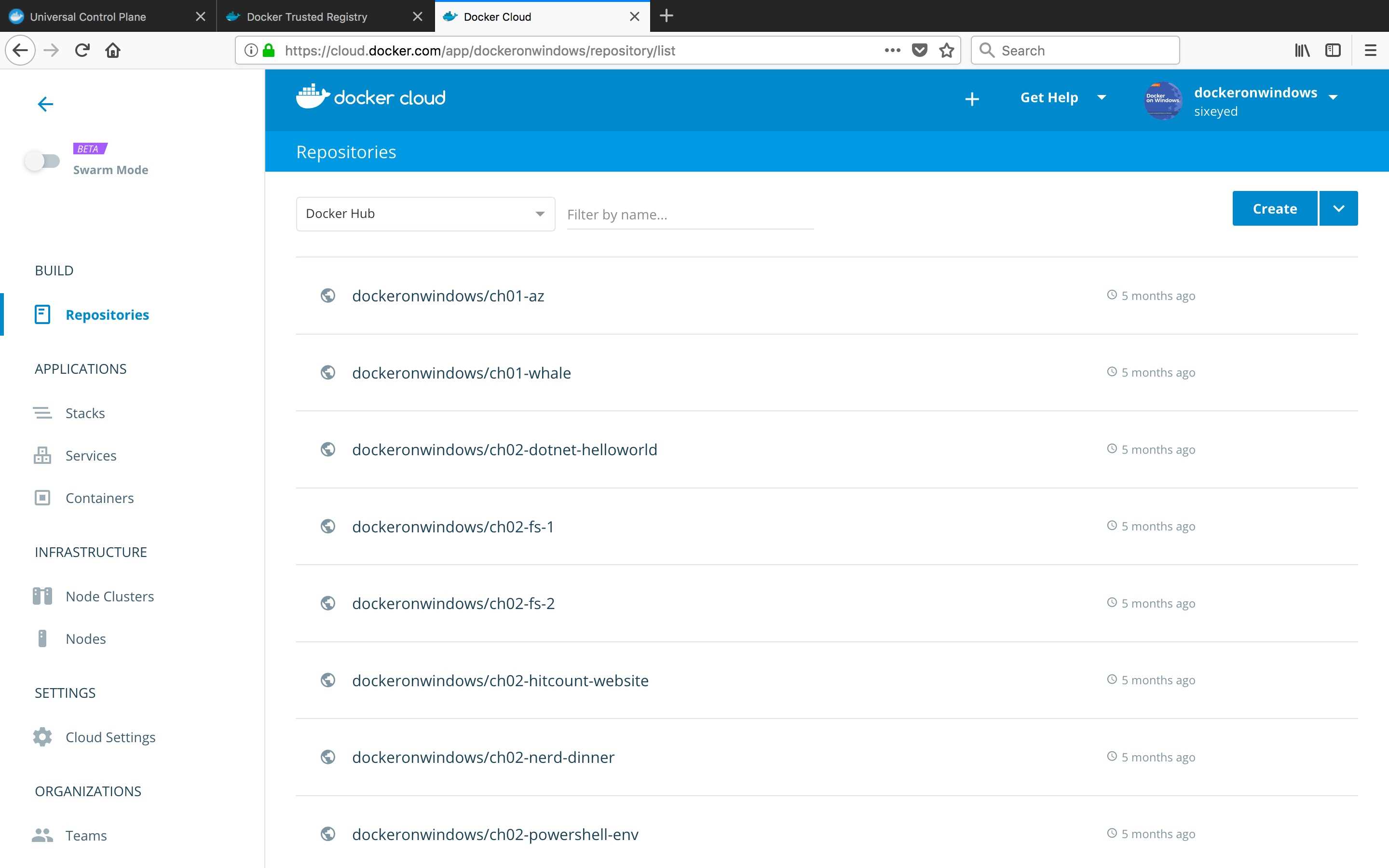Click the Docker Cloud whale logo
The width and height of the screenshot is (1389, 868).
[312, 96]
